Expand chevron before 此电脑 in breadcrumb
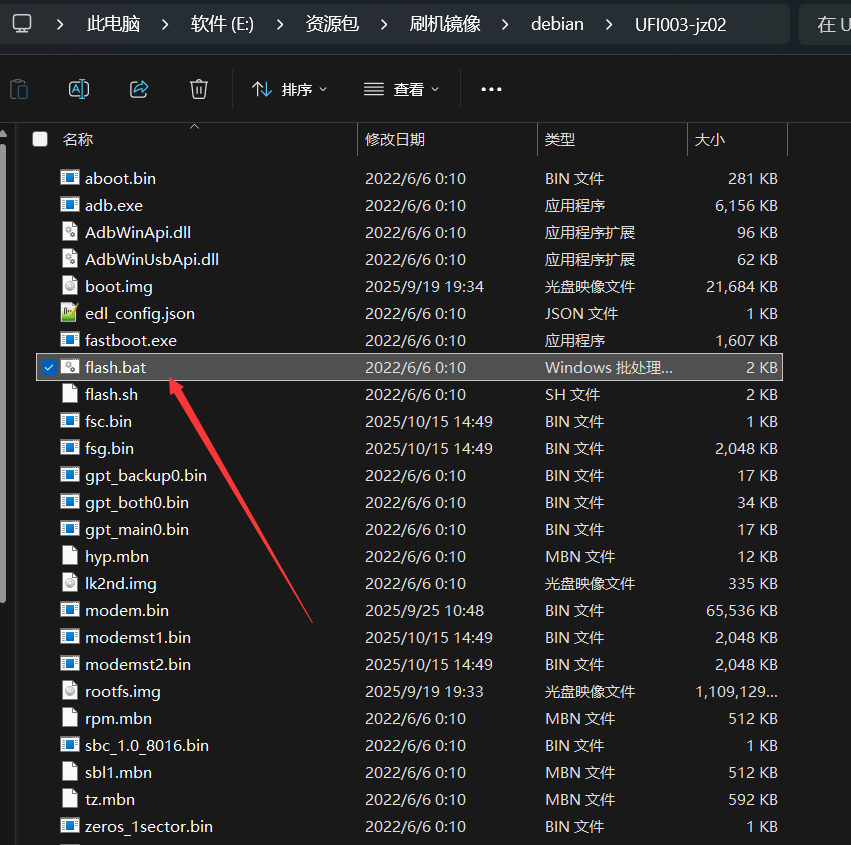 click(60, 24)
